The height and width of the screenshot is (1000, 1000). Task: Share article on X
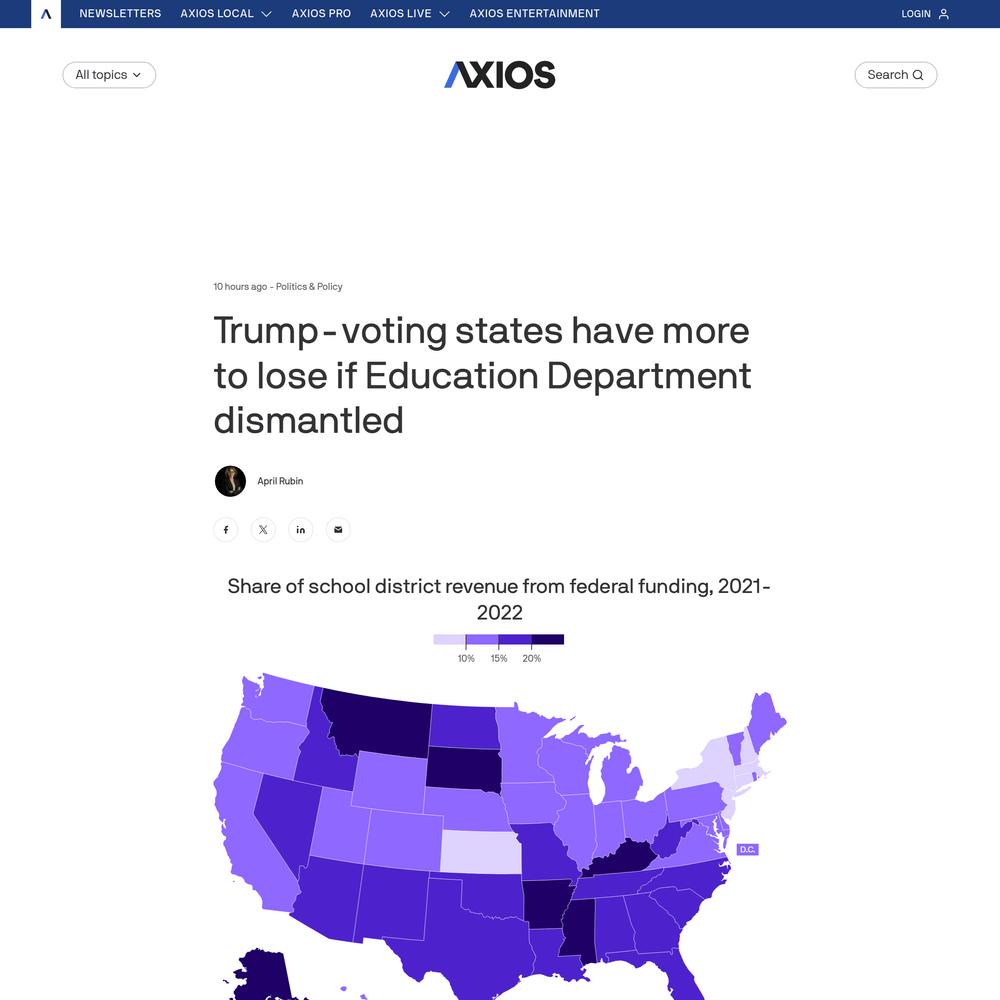tap(263, 529)
